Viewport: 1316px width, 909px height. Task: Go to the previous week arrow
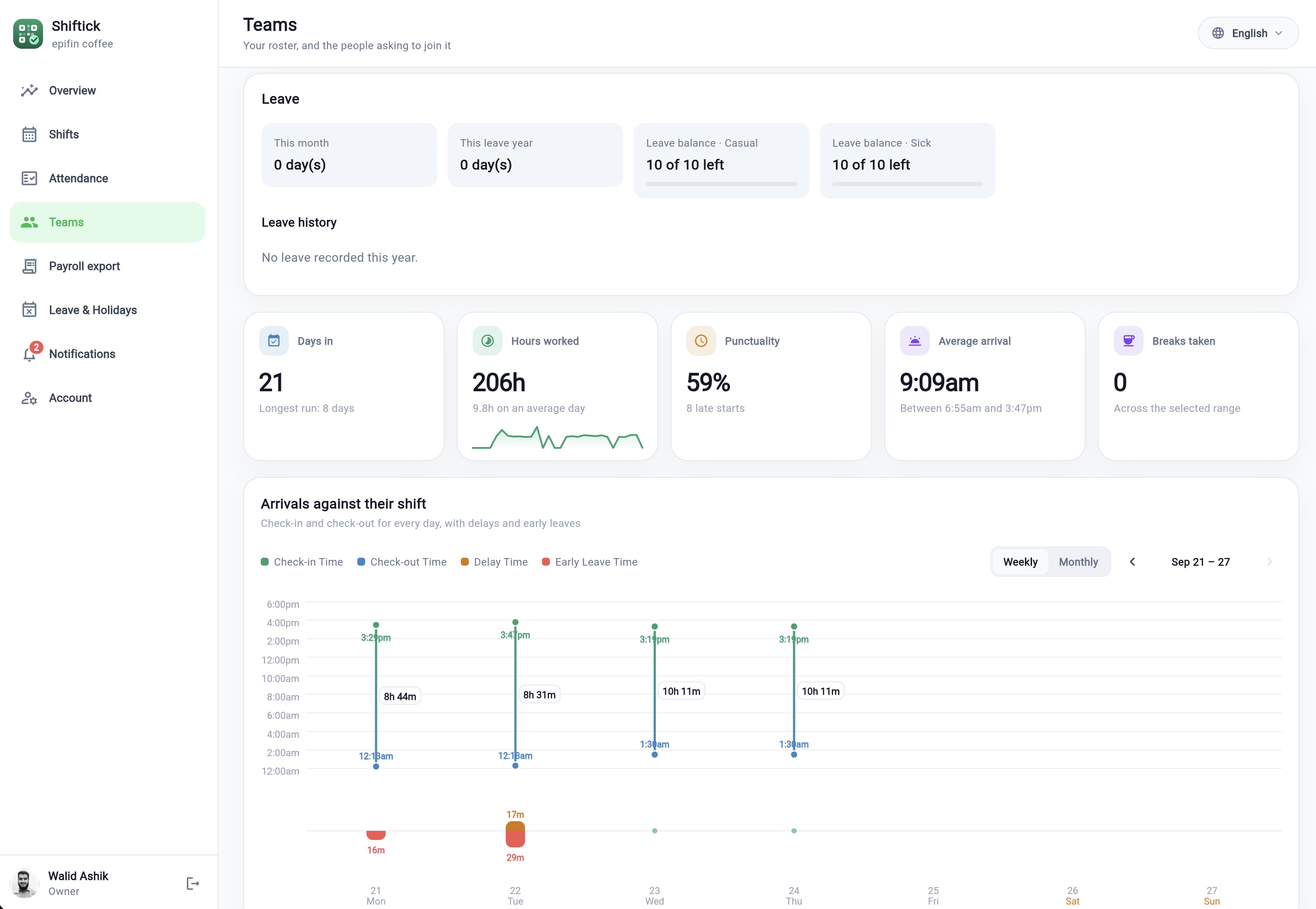tap(1132, 562)
